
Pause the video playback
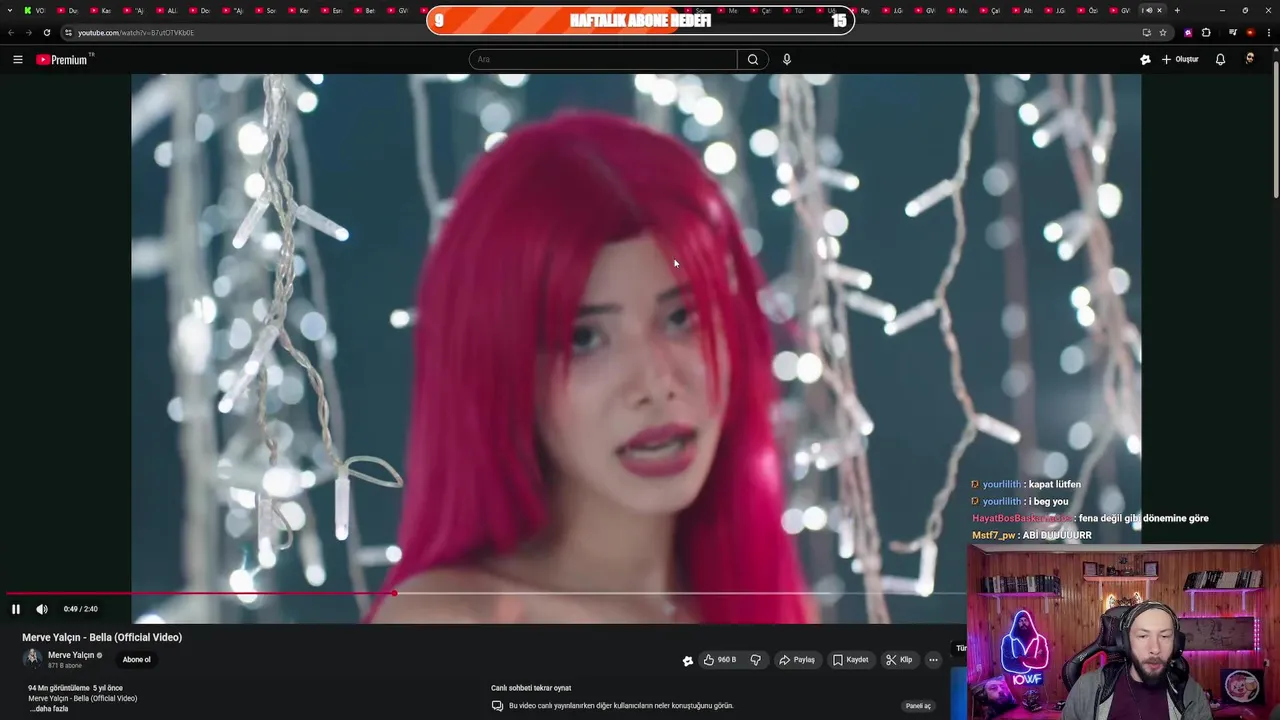coord(16,609)
